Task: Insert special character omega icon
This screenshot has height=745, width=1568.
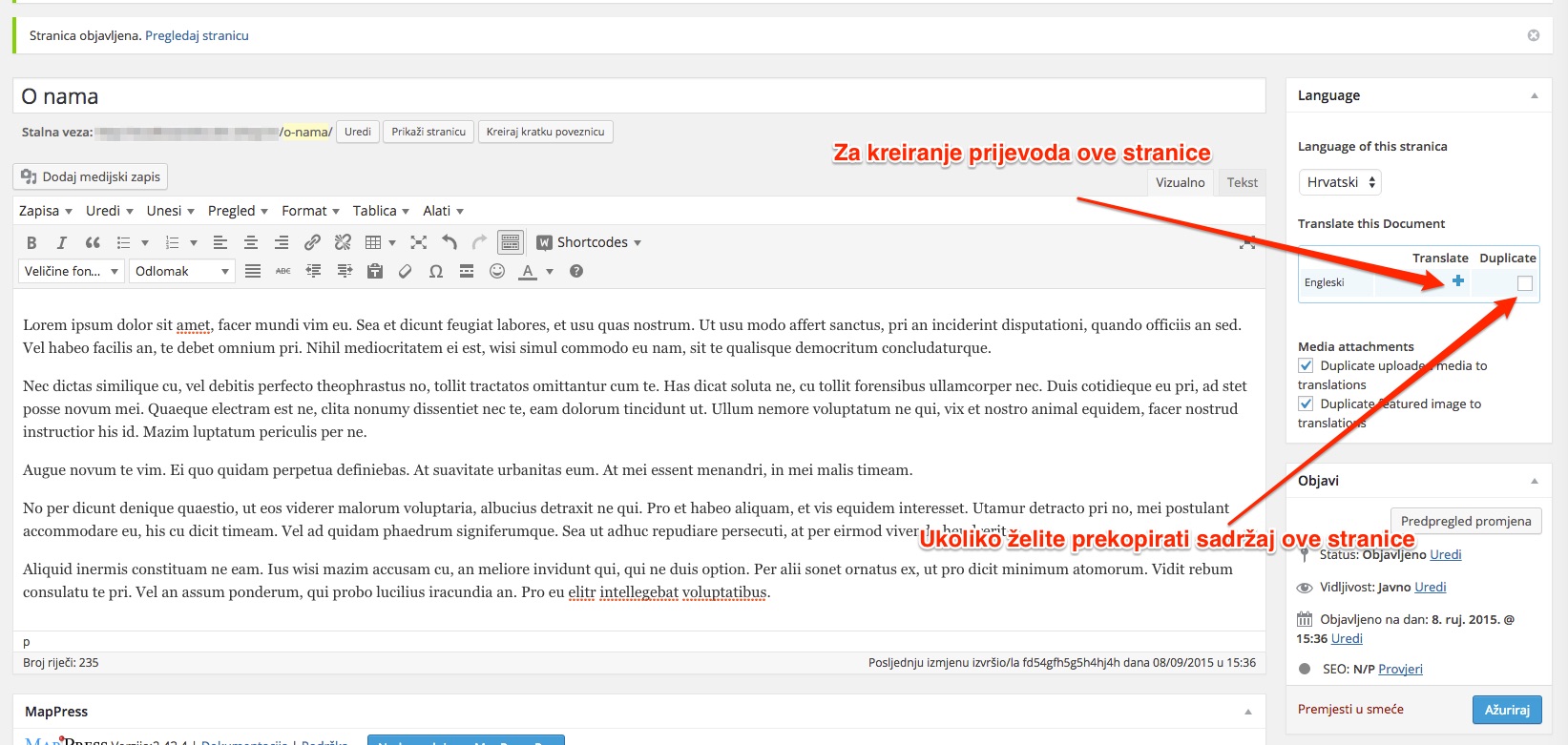Action: pos(436,271)
